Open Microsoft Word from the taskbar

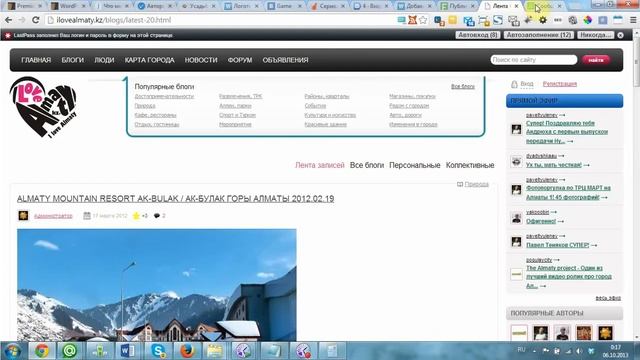128,351
